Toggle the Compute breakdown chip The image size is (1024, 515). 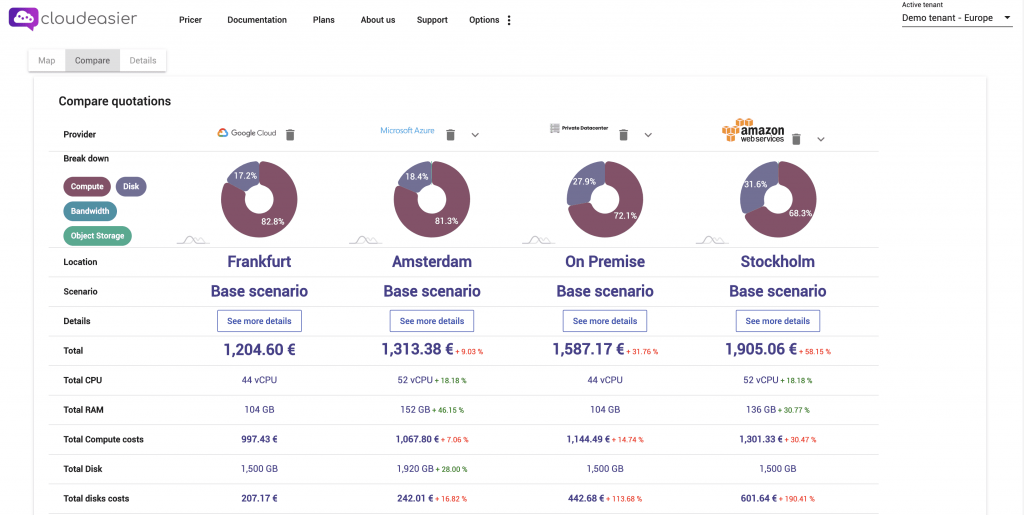click(87, 187)
